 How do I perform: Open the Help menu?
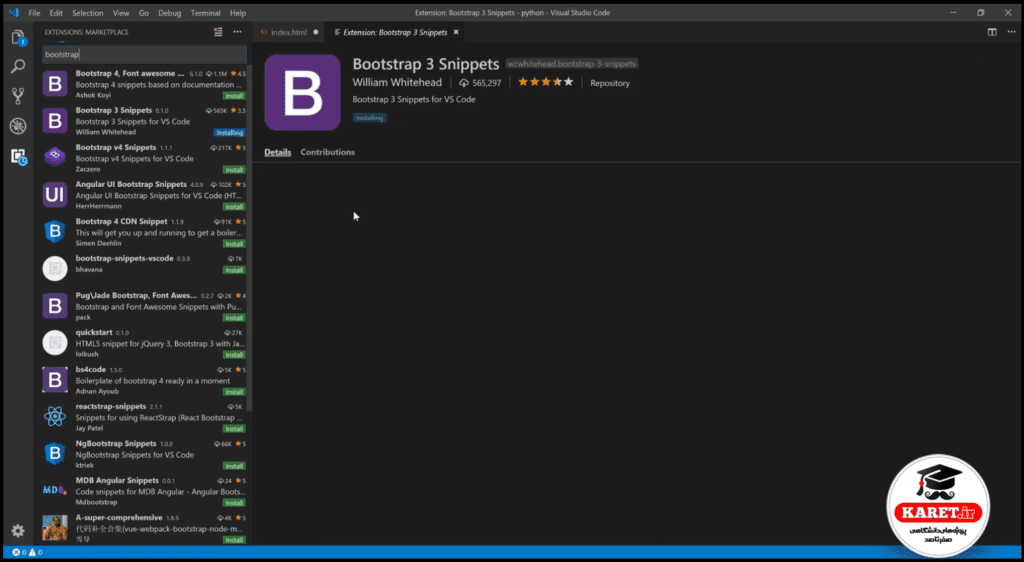point(238,12)
